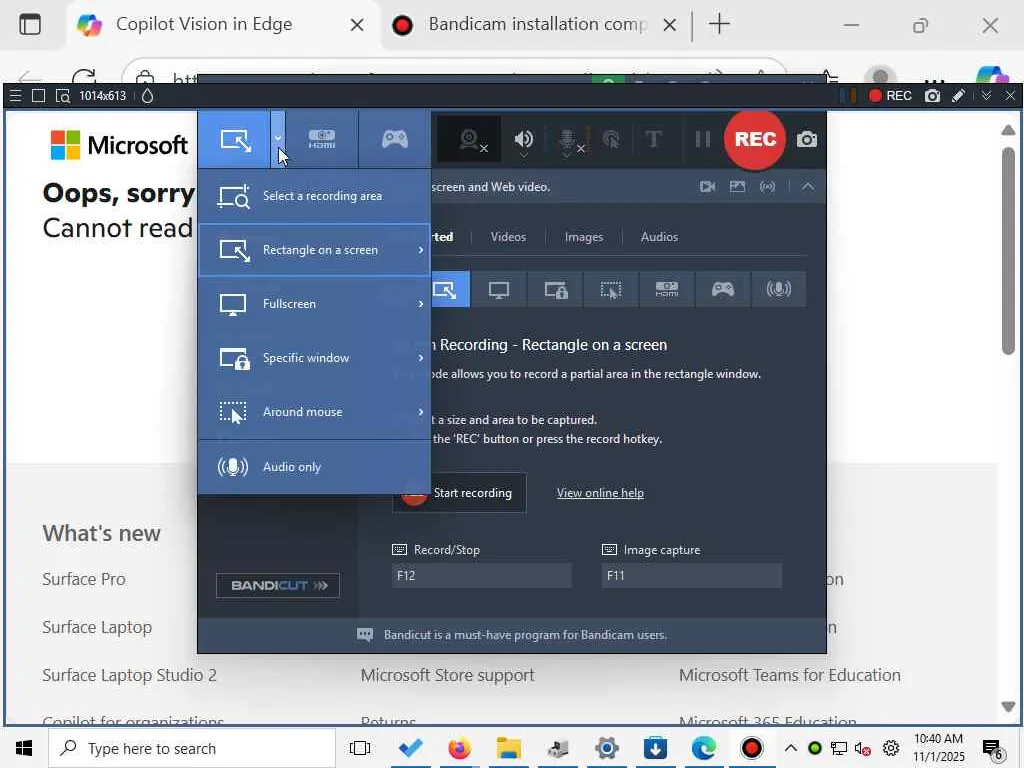This screenshot has height=768, width=1024.
Task: Switch to Copilot Vision in Edge tab
Action: [x=204, y=25]
